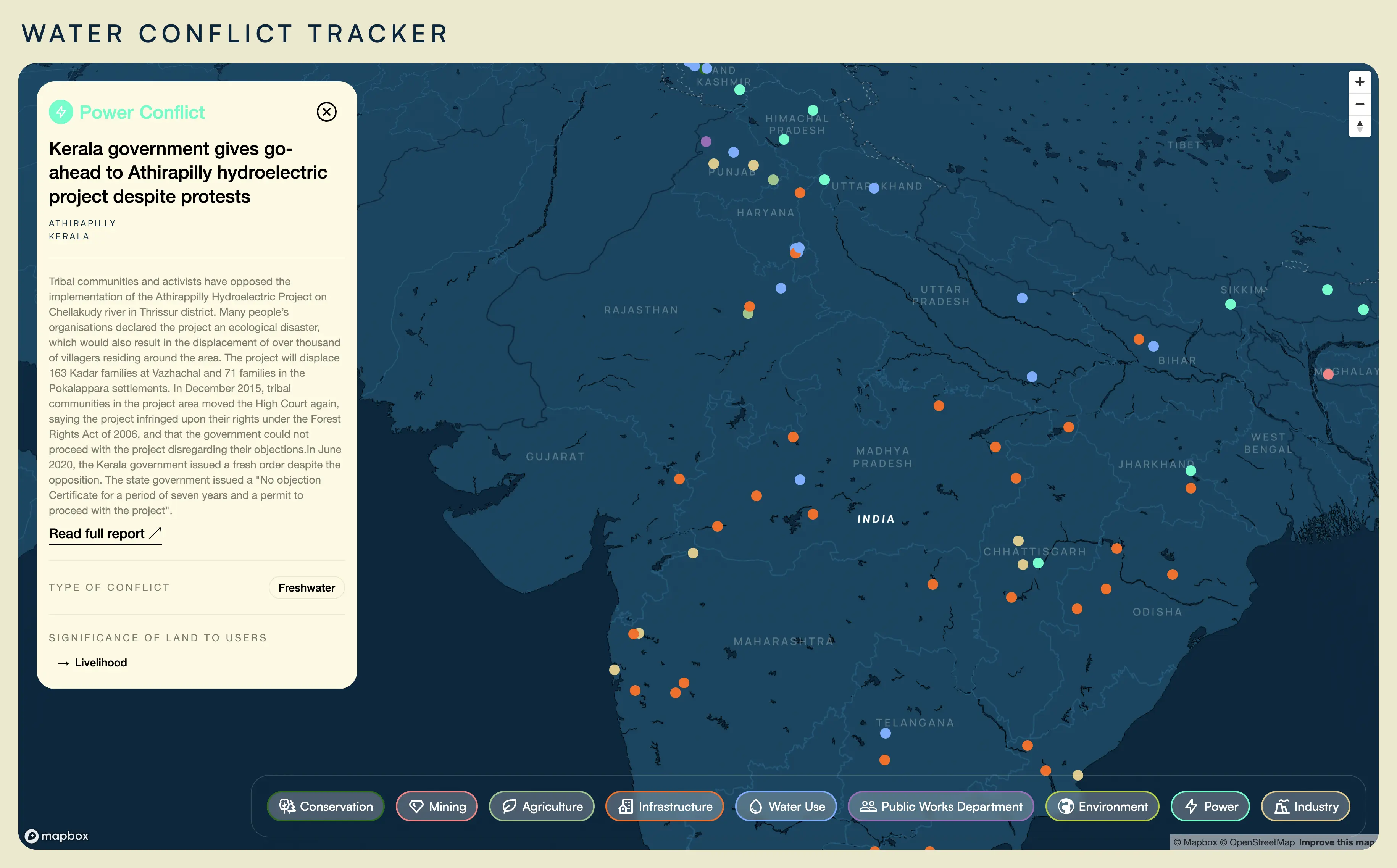Toggle the Mining filter
The height and width of the screenshot is (868, 1397).
(437, 807)
